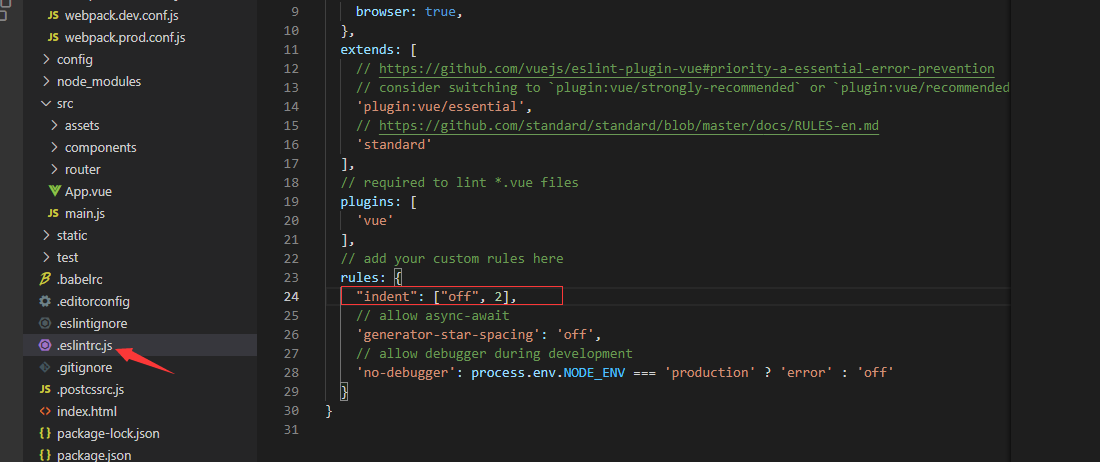The width and height of the screenshot is (1100, 462).
Task: Click the JS icon beside .postcssrc.js
Action: tap(46, 389)
